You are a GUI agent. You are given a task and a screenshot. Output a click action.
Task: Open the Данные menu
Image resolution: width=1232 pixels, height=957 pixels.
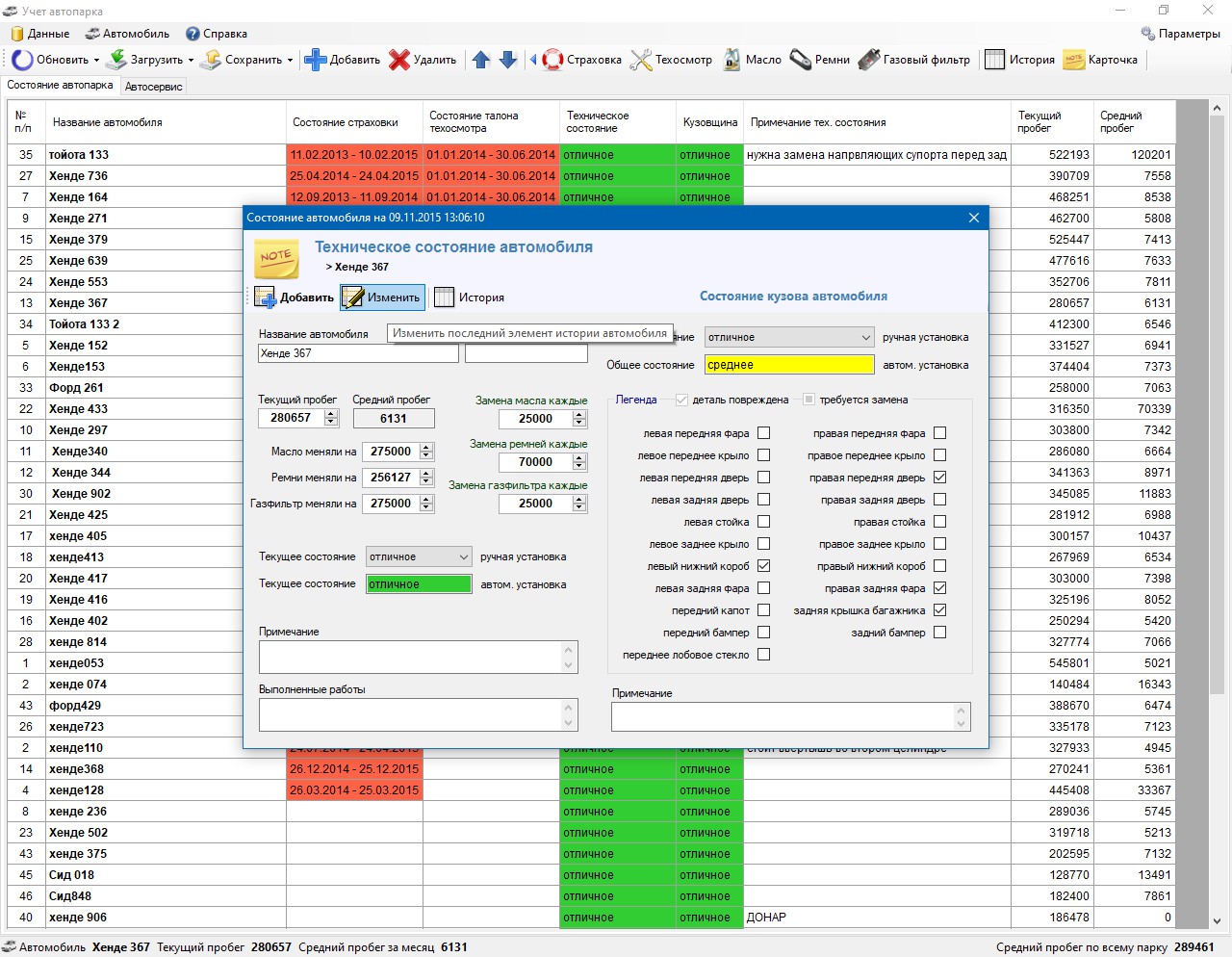pyautogui.click(x=40, y=34)
